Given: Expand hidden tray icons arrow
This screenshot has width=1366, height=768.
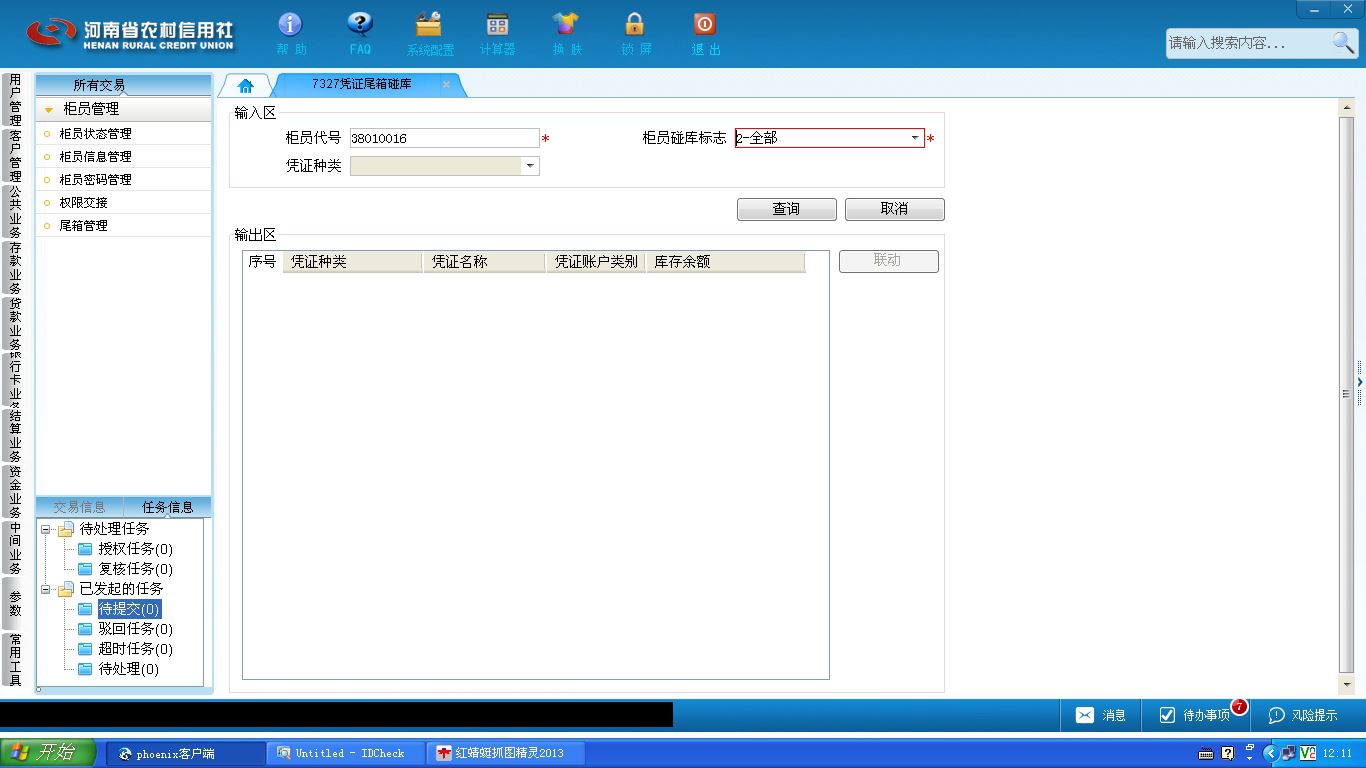Looking at the screenshot, I should (x=1271, y=753).
